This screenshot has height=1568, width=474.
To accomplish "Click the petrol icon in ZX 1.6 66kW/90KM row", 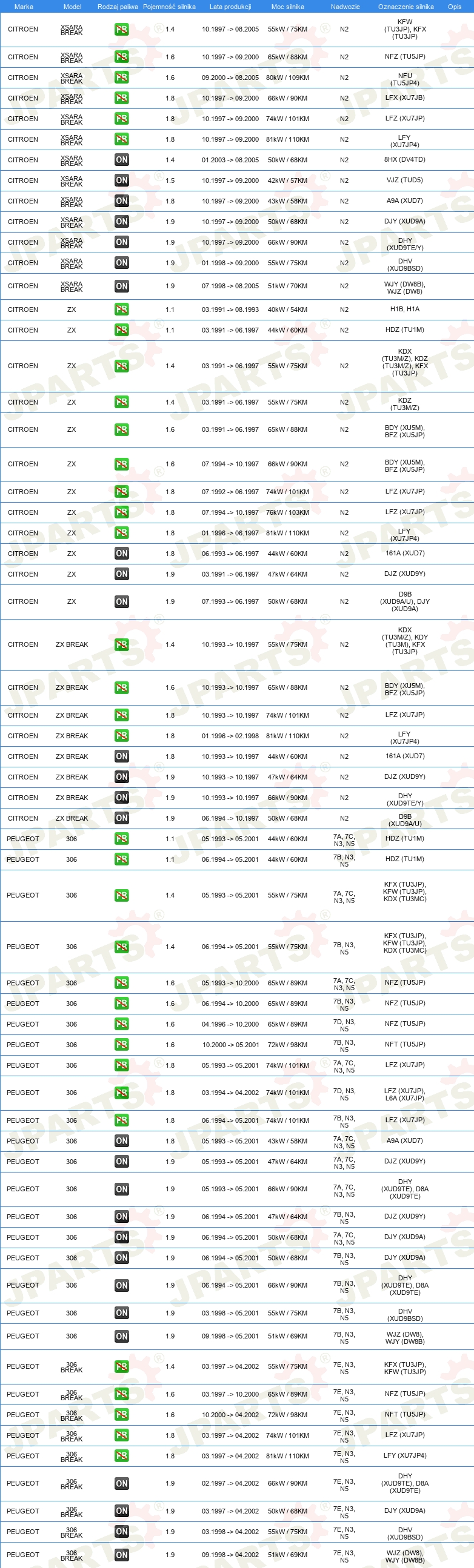I will pyautogui.click(x=122, y=465).
